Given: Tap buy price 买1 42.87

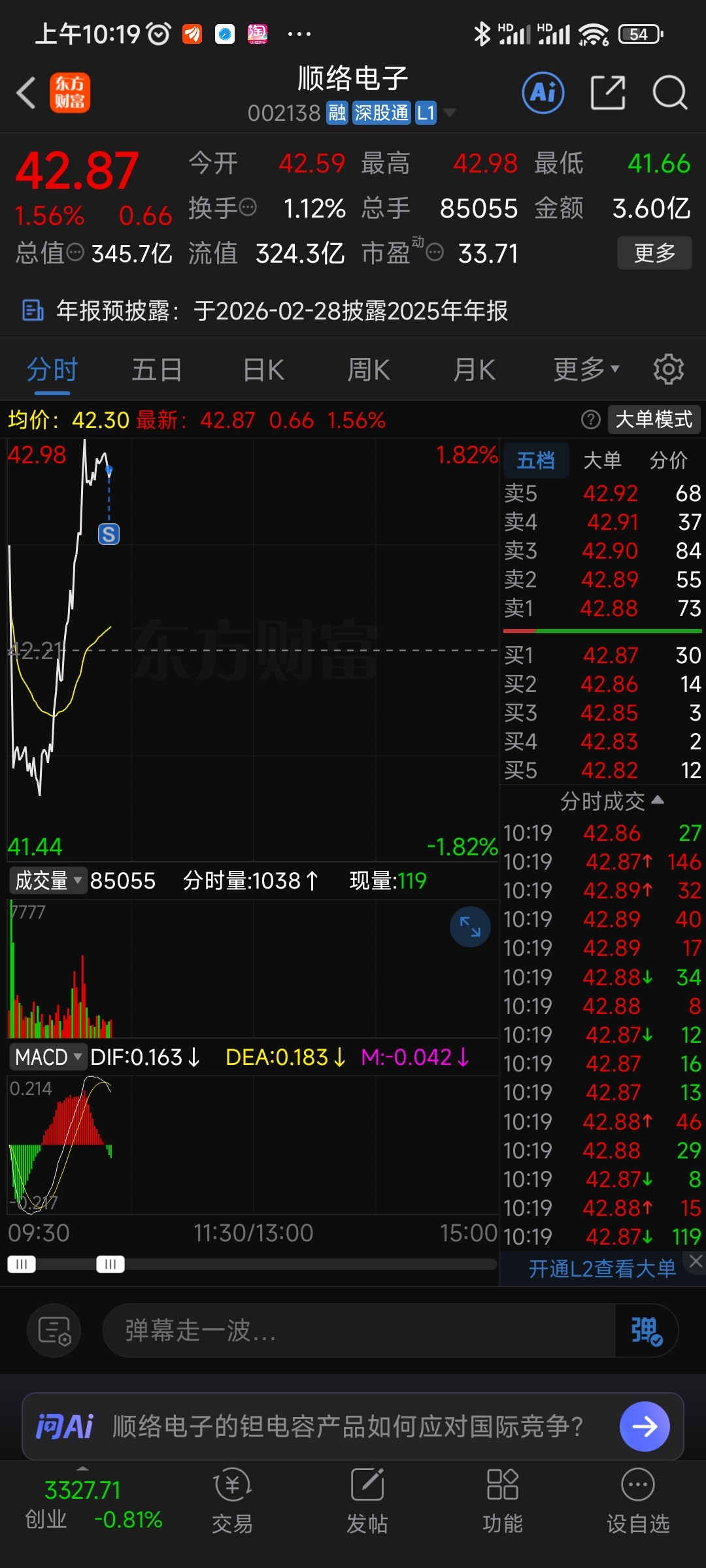Looking at the screenshot, I should 610,655.
